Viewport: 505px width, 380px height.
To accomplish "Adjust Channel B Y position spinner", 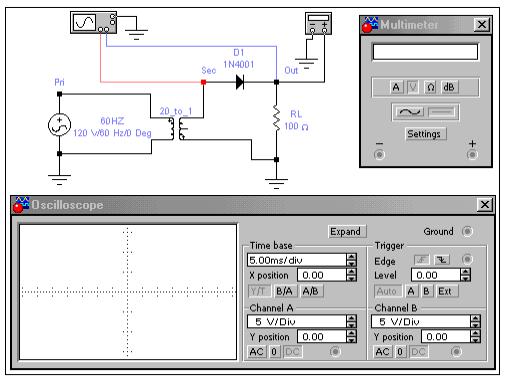I will [476, 337].
